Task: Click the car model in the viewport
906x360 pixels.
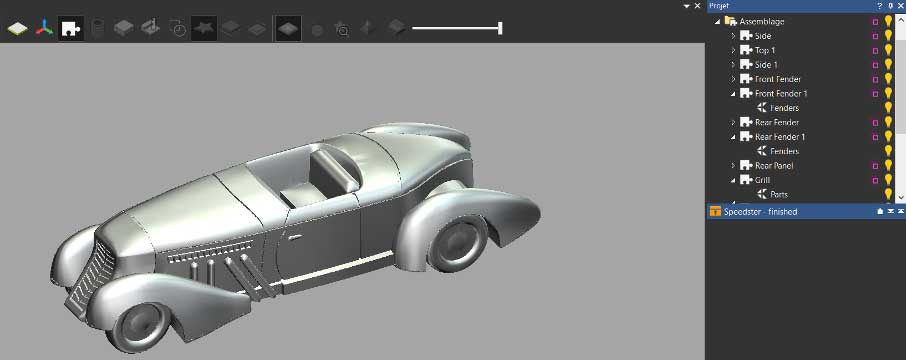Action: point(295,237)
